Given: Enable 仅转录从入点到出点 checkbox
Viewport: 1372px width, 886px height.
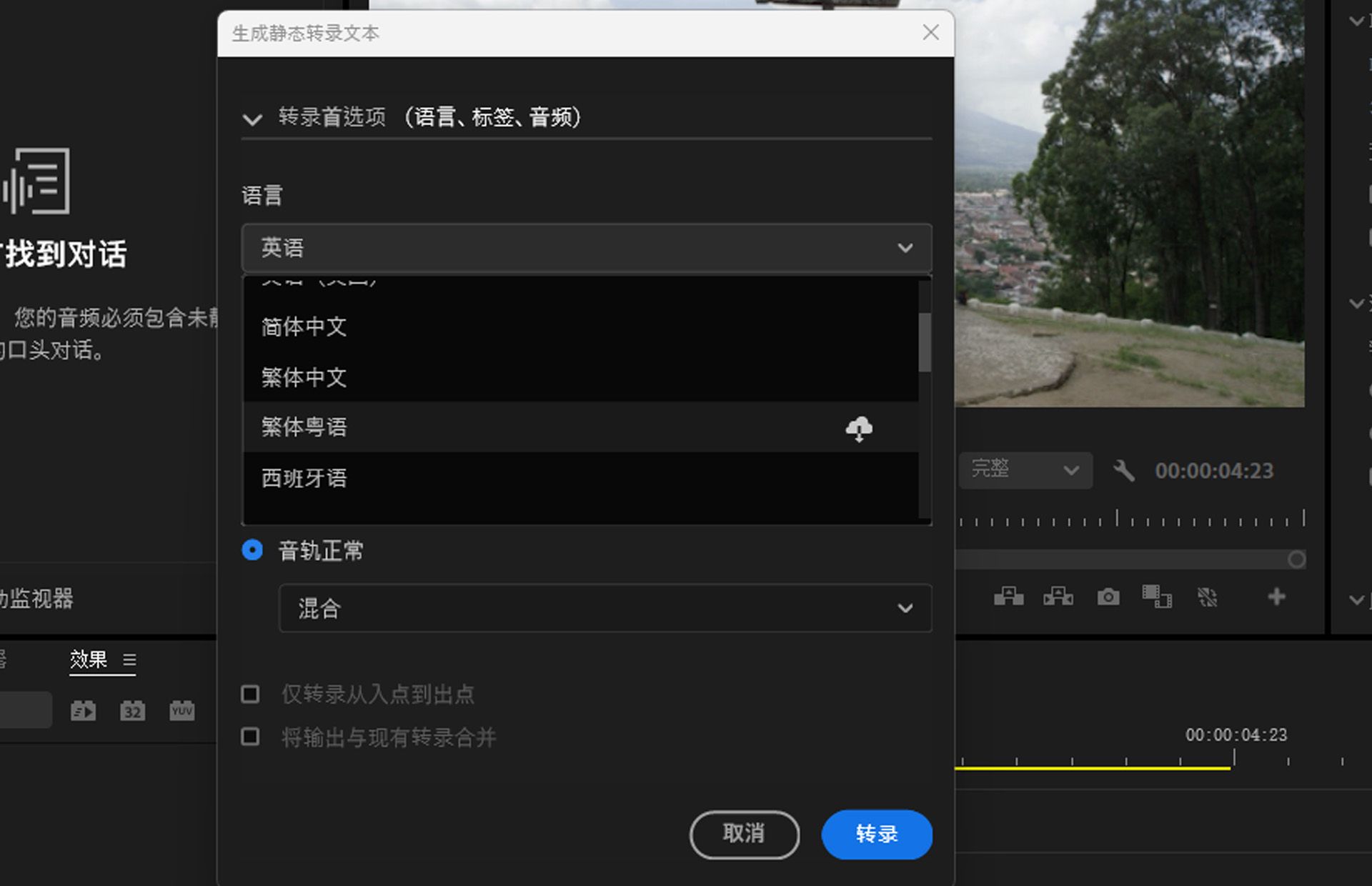Looking at the screenshot, I should (250, 694).
